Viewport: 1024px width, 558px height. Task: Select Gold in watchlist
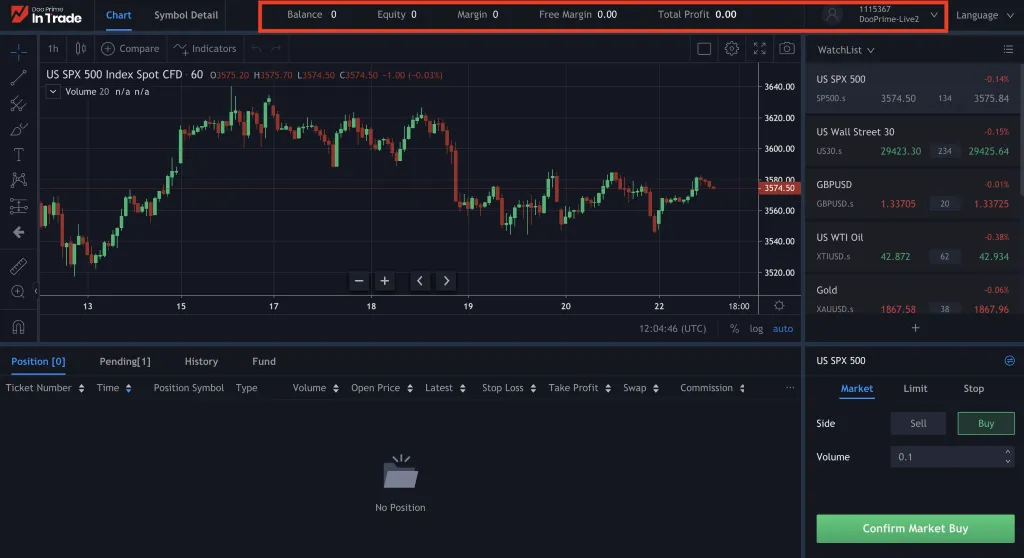tap(912, 299)
